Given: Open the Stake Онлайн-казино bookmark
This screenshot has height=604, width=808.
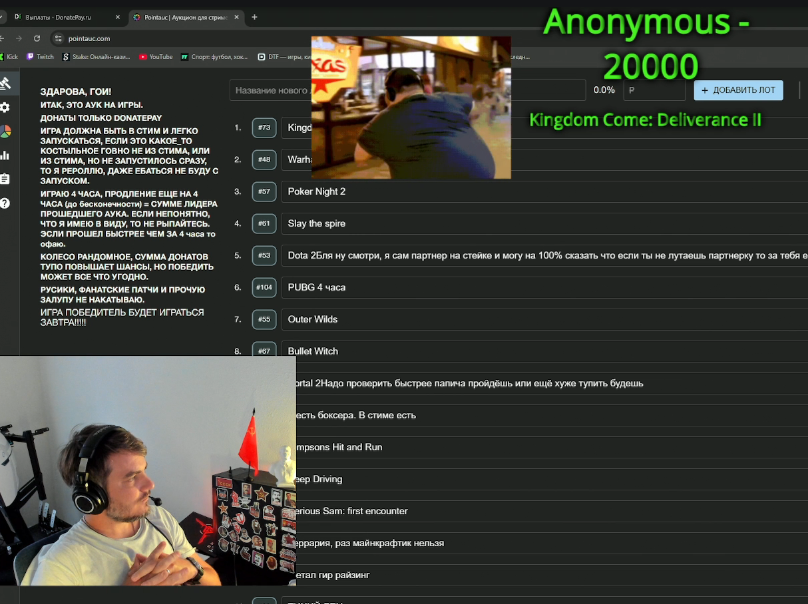Looking at the screenshot, I should pyautogui.click(x=97, y=57).
